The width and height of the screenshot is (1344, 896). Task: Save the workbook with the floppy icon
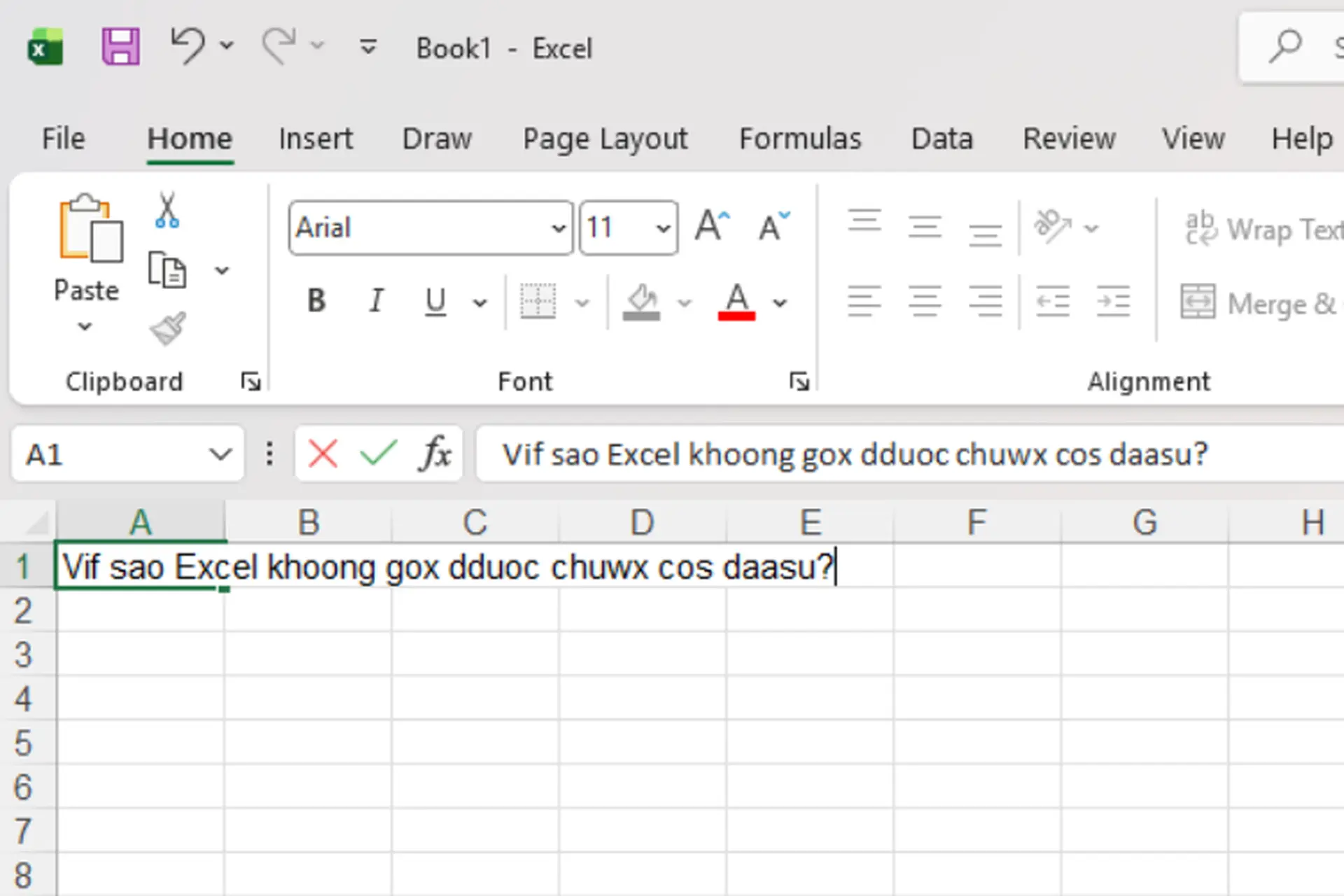[120, 47]
